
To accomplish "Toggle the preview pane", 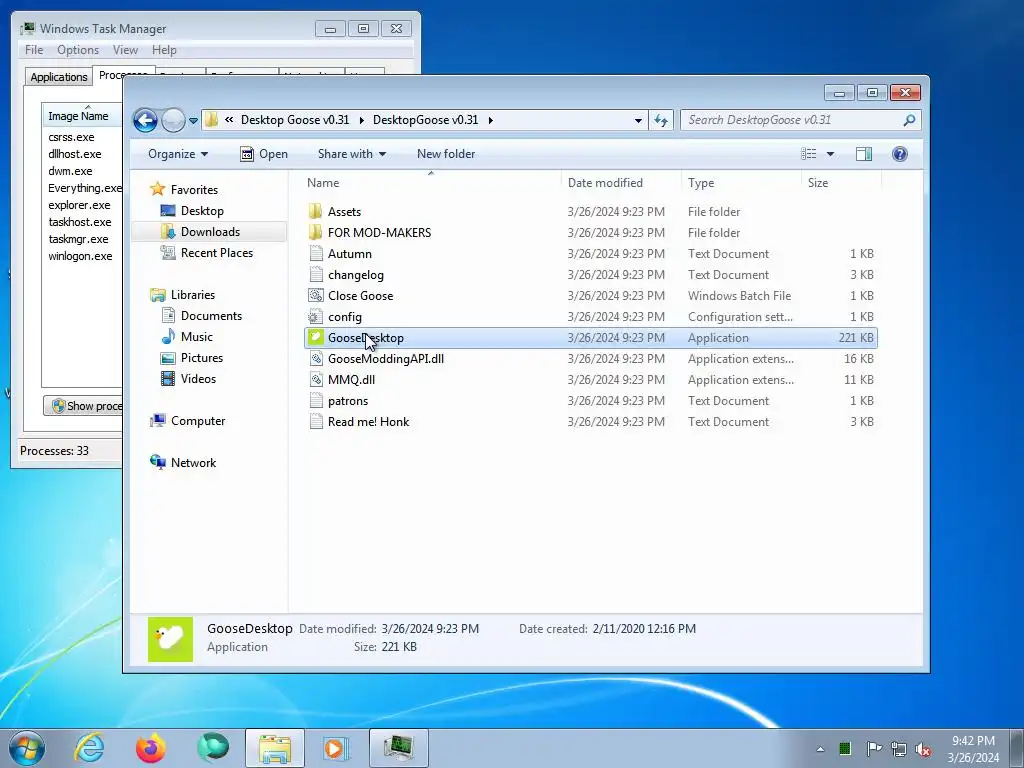I will tap(864, 154).
